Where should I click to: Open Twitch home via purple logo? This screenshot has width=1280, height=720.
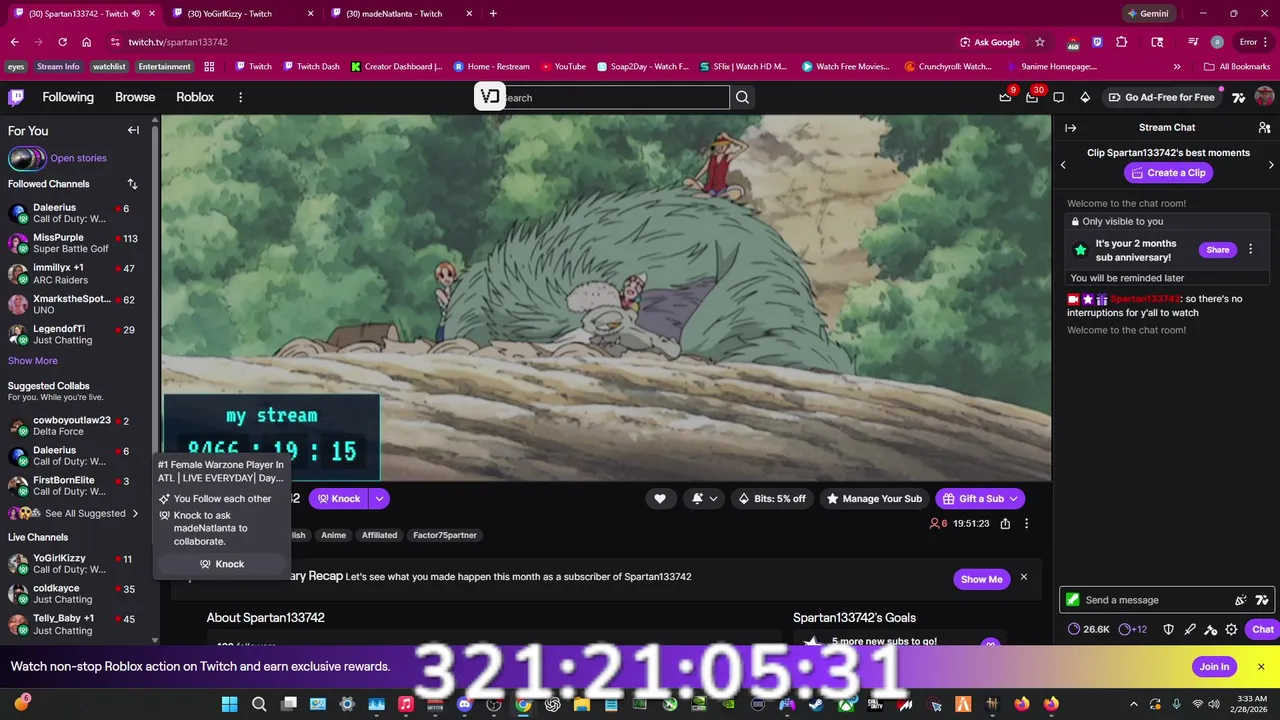16,97
